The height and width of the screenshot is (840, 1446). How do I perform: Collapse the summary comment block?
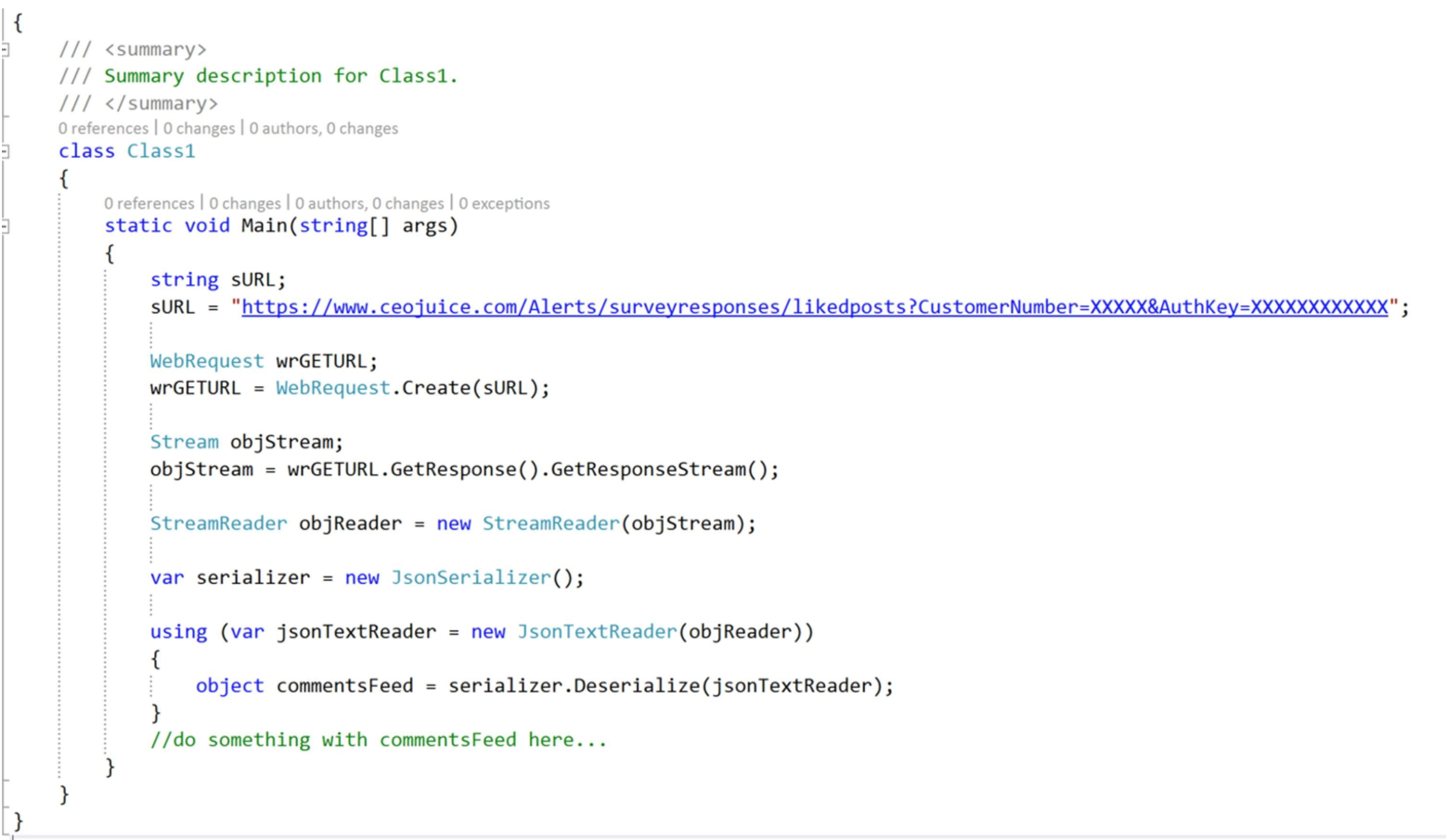(5, 49)
